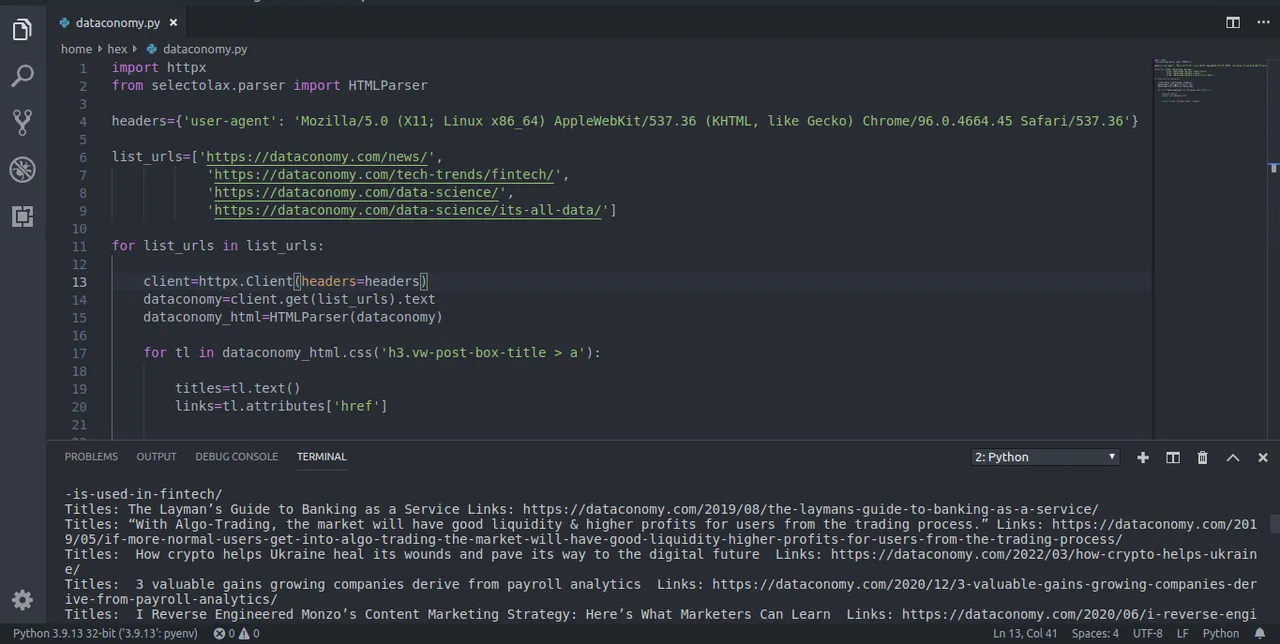1280x644 pixels.
Task: Click 'for list_urls in list_urls:' line
Action: tap(218, 246)
